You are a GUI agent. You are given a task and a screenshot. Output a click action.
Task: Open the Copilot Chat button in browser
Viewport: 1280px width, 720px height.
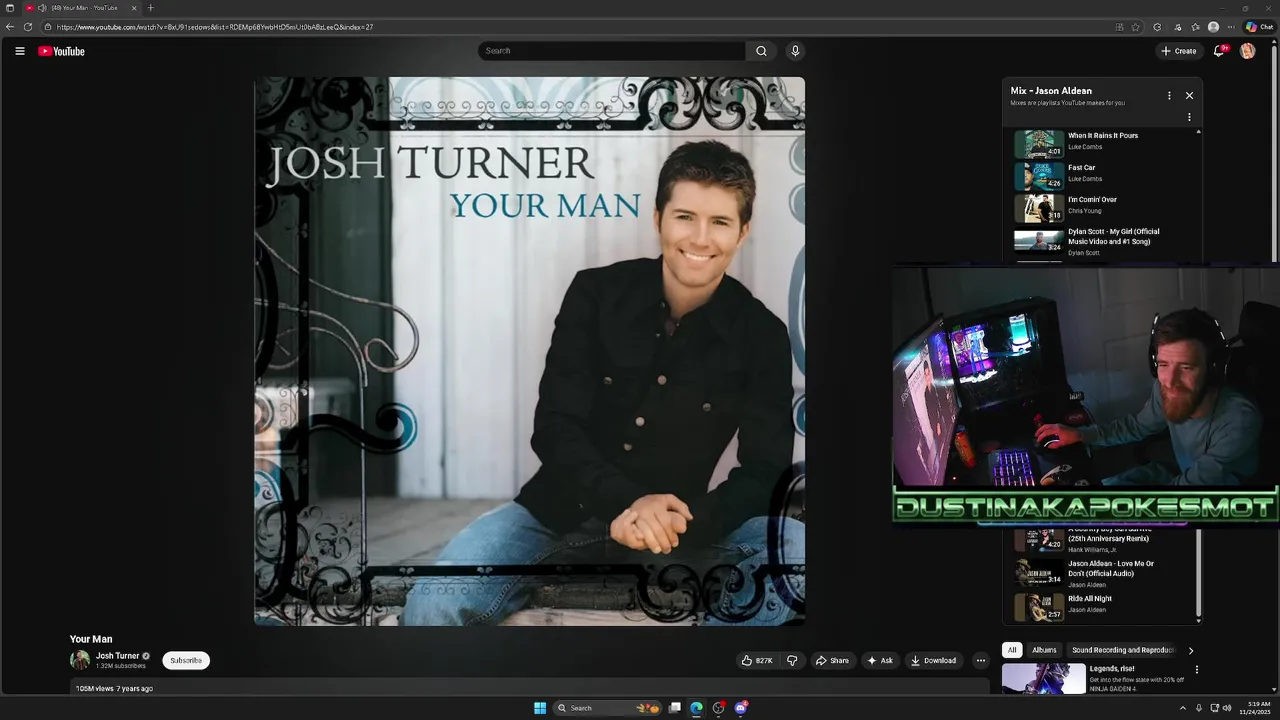(x=1259, y=27)
